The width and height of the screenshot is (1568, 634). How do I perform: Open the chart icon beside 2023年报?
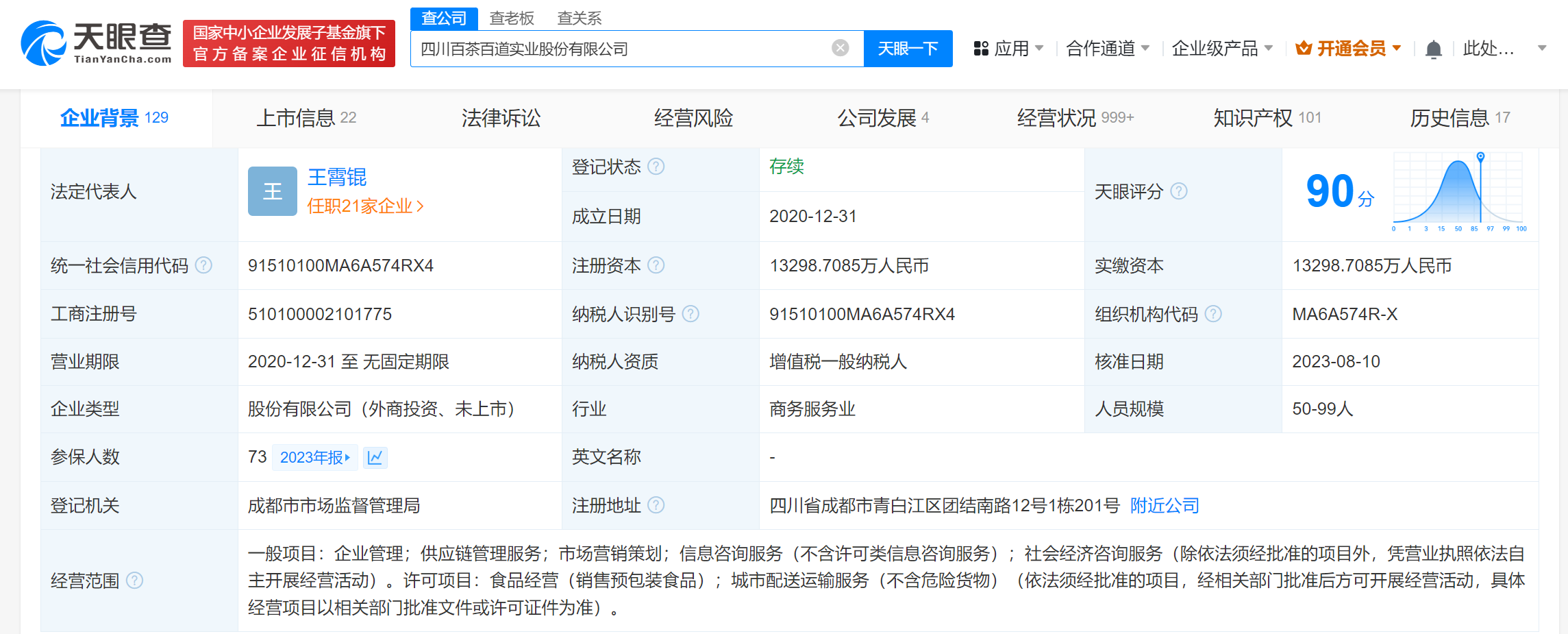coord(375,457)
